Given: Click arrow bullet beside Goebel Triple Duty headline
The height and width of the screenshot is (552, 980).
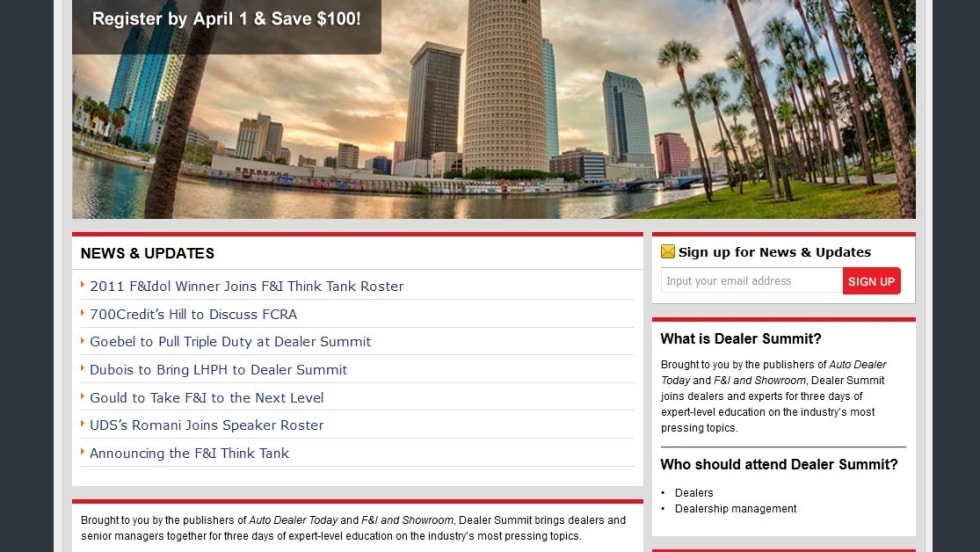Looking at the screenshot, I should [83, 341].
